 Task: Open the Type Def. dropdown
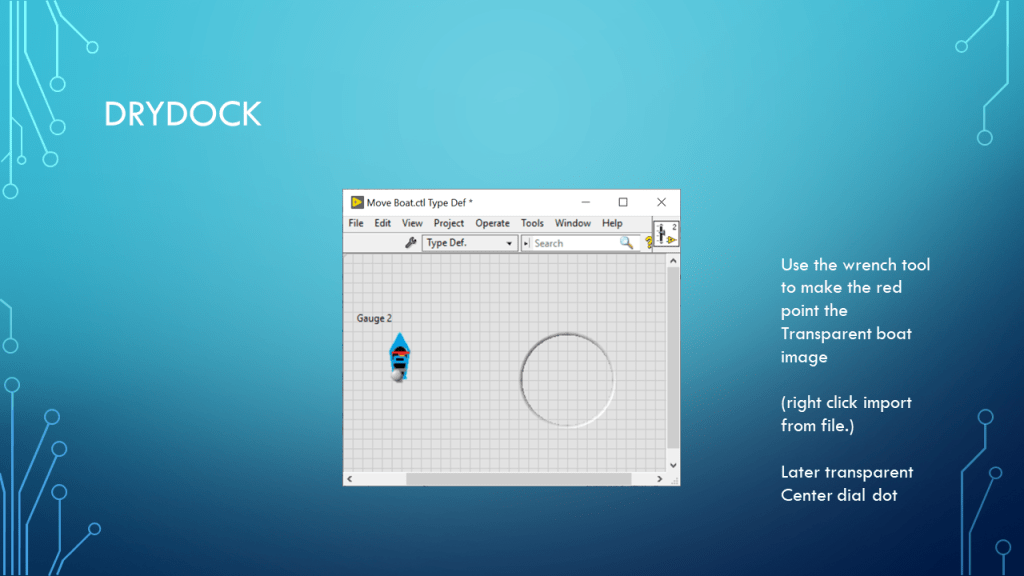point(469,243)
